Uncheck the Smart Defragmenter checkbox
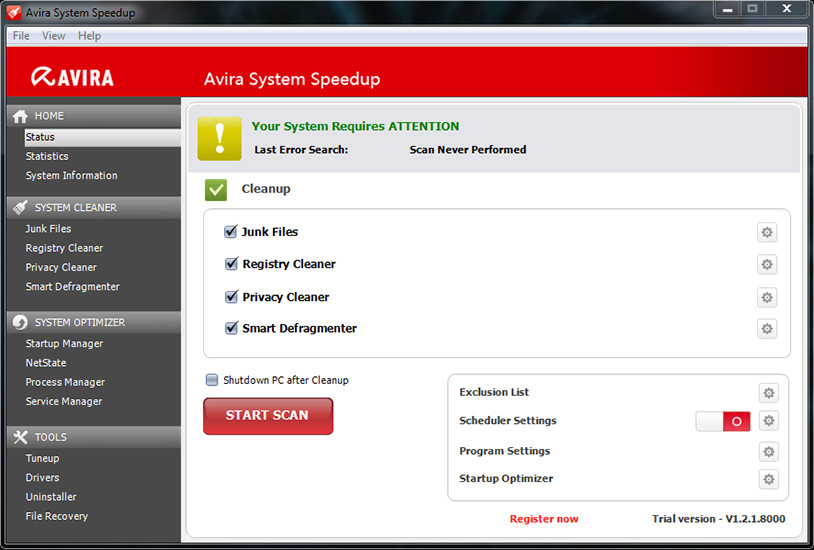Image resolution: width=814 pixels, height=550 pixels. tap(230, 328)
